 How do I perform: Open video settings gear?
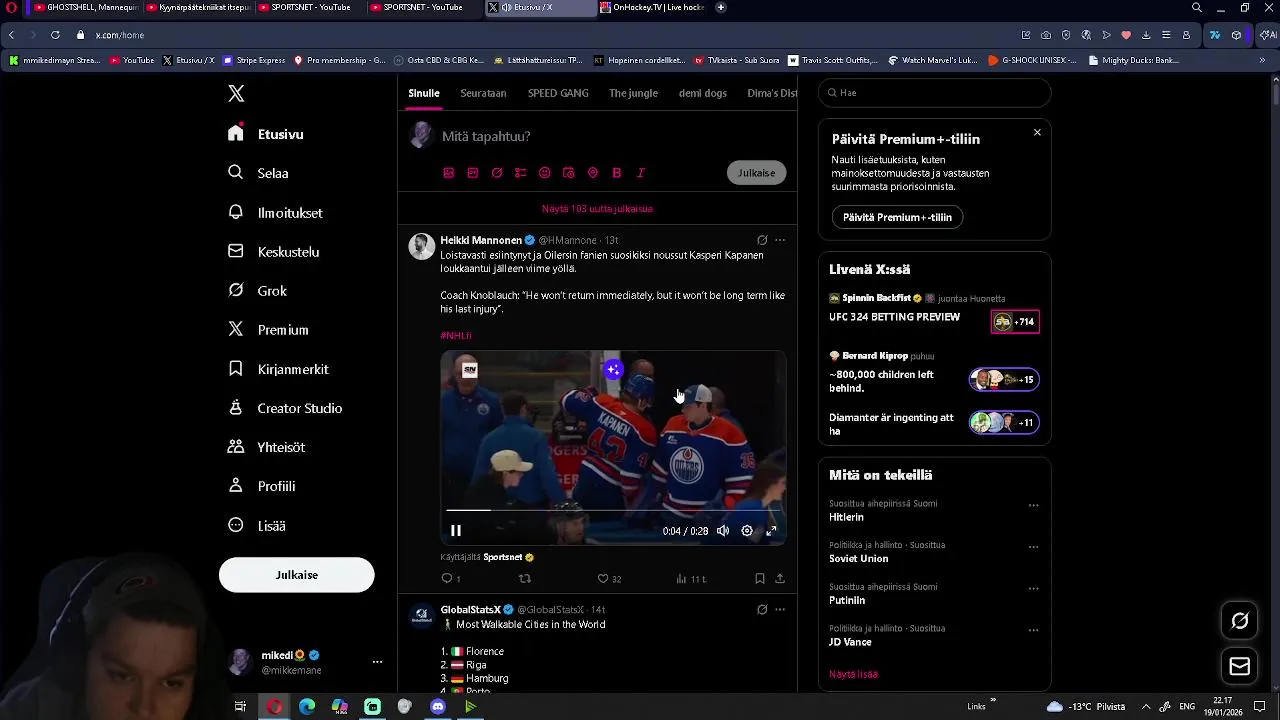pos(747,531)
